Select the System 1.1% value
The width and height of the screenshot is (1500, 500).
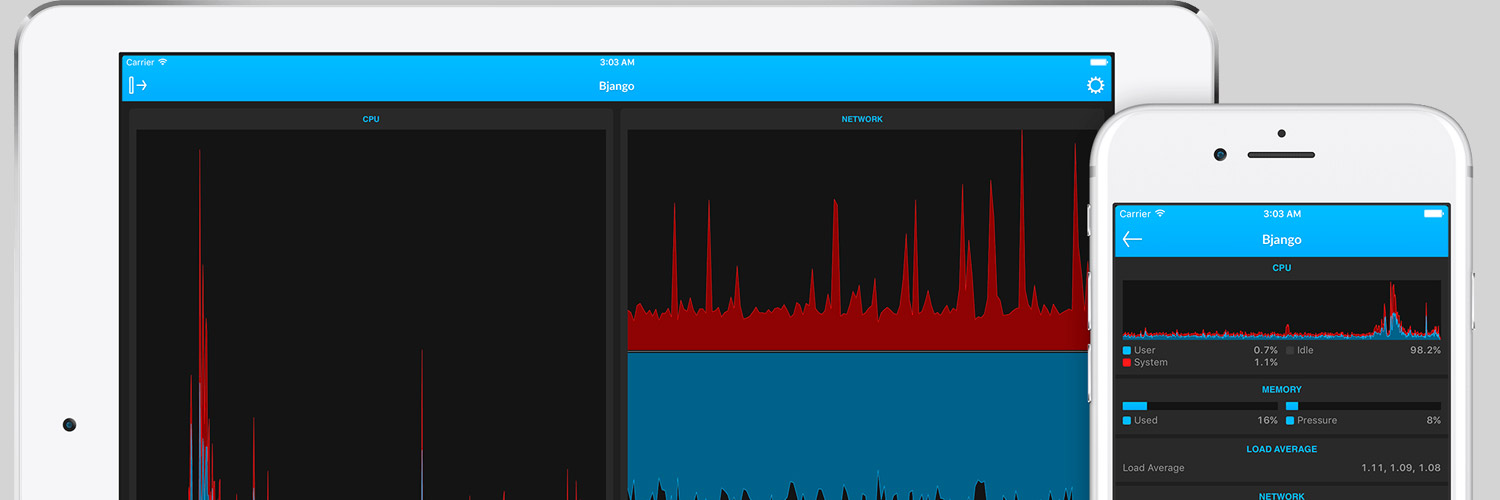(x=1266, y=363)
